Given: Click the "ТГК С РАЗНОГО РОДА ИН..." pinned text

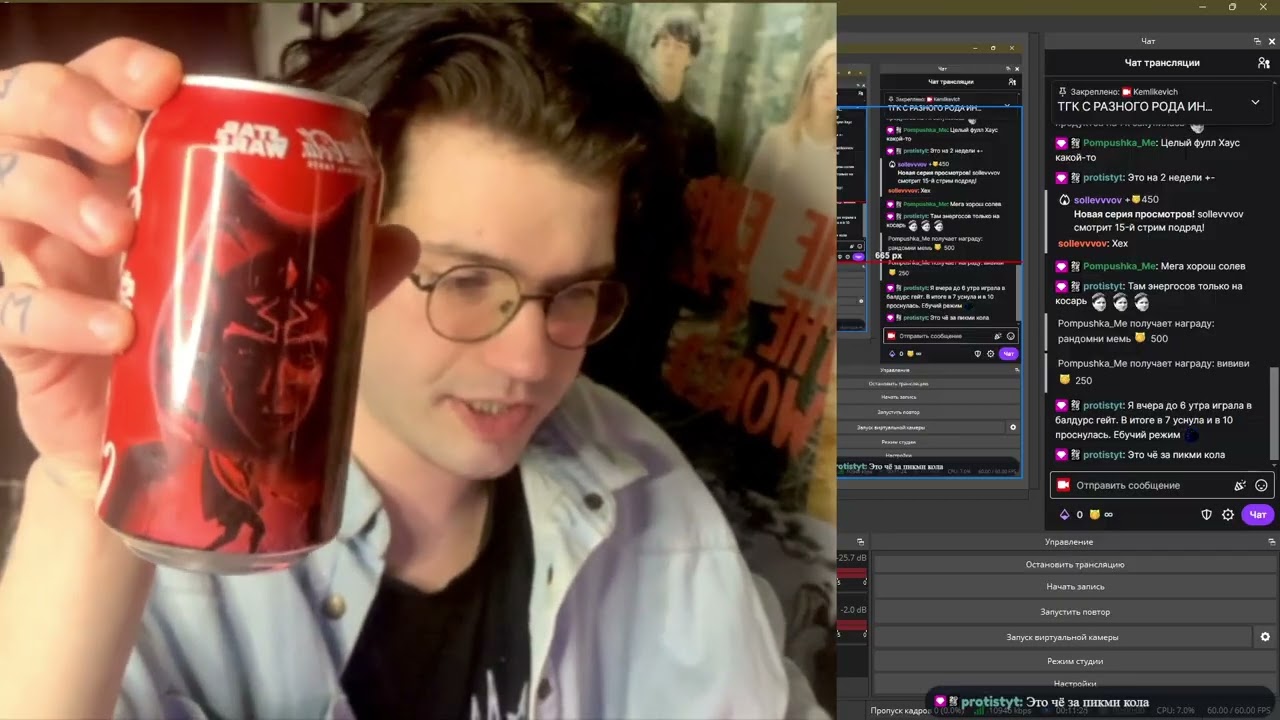Looking at the screenshot, I should (x=1135, y=106).
